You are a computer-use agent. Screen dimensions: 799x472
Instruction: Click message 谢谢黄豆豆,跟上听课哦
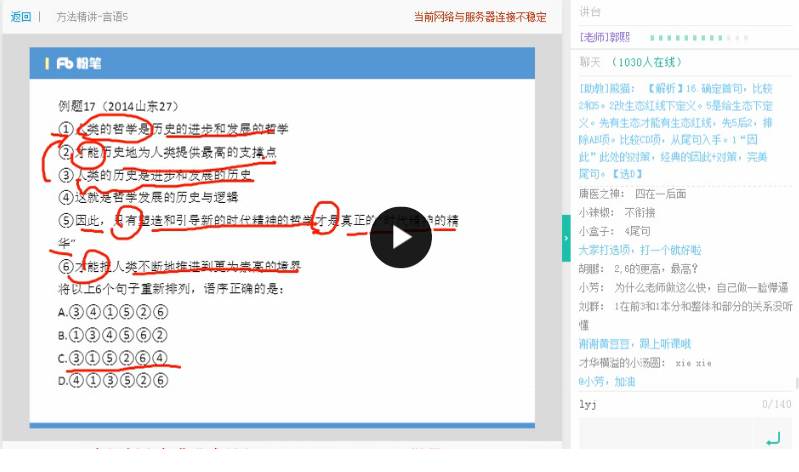point(634,344)
